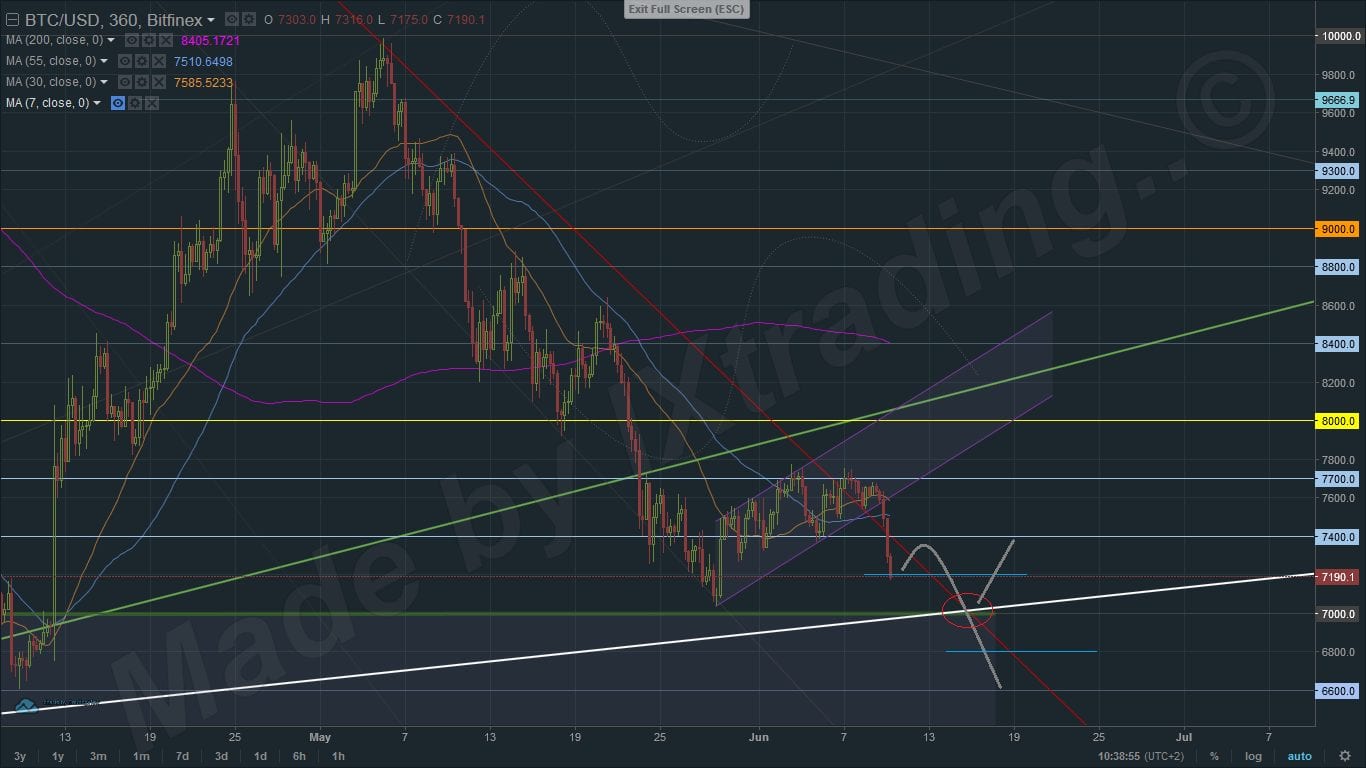The width and height of the screenshot is (1366, 768).
Task: Open the MA 200 indicator settings gear
Action: (x=147, y=40)
